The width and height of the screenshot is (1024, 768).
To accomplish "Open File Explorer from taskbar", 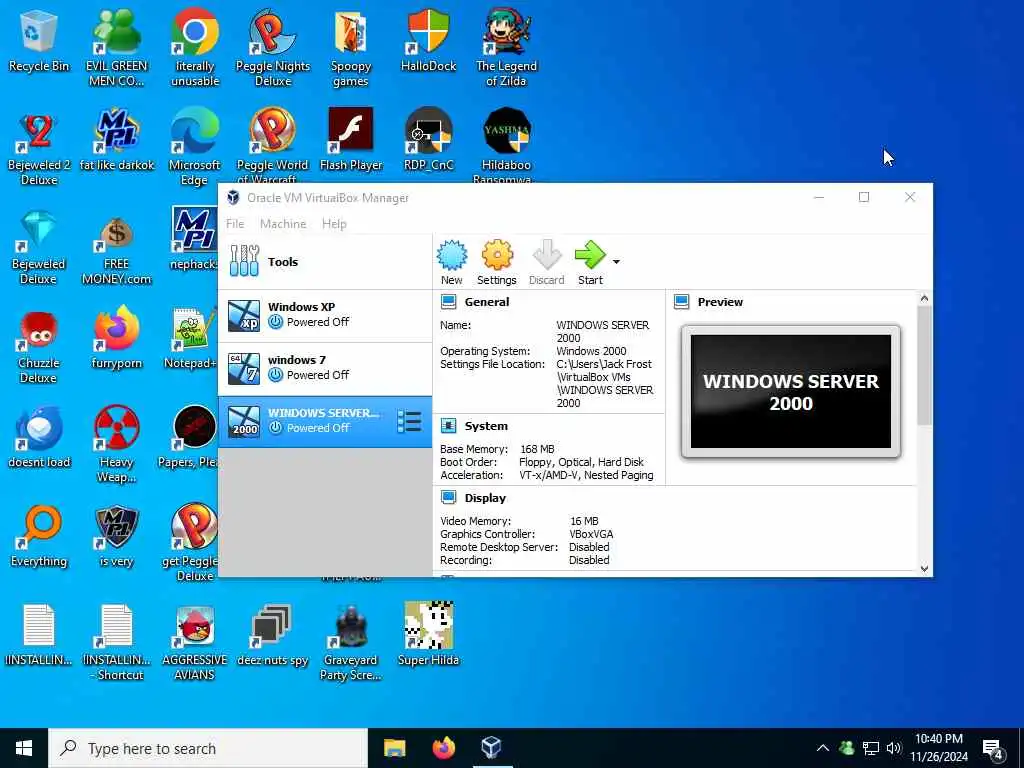I will click(x=394, y=748).
